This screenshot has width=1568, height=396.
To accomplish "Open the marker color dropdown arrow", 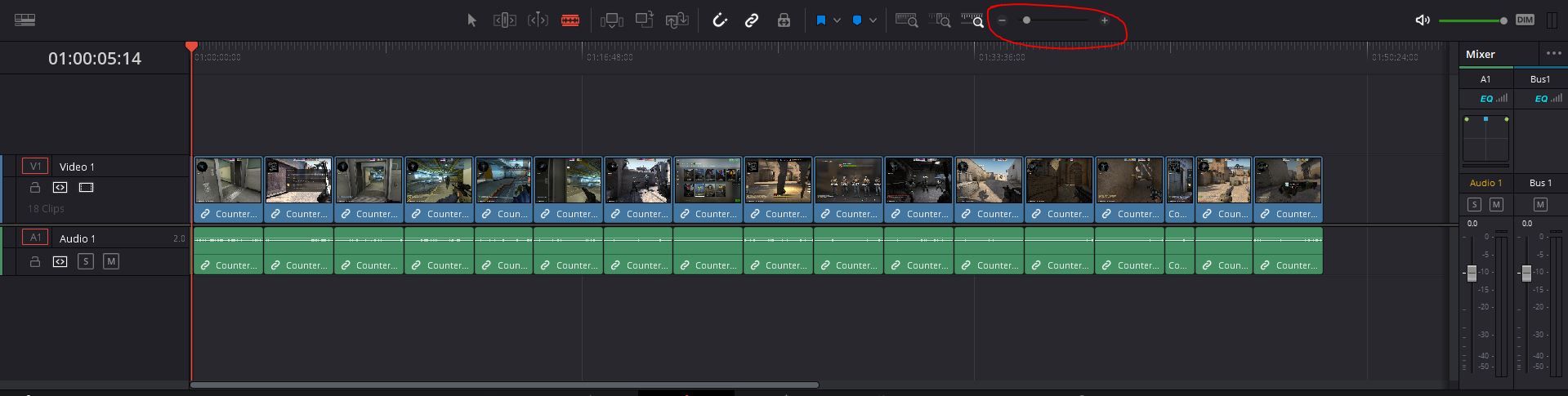I will pyautogui.click(x=873, y=20).
